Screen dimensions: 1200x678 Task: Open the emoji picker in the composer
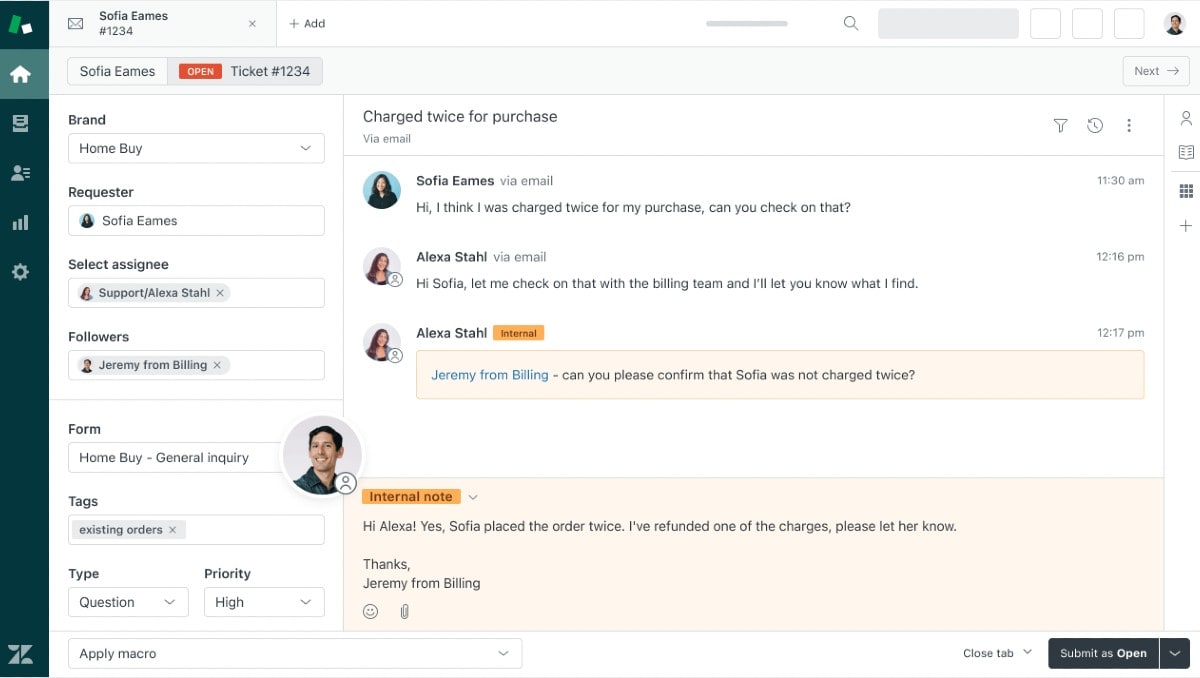click(x=371, y=611)
